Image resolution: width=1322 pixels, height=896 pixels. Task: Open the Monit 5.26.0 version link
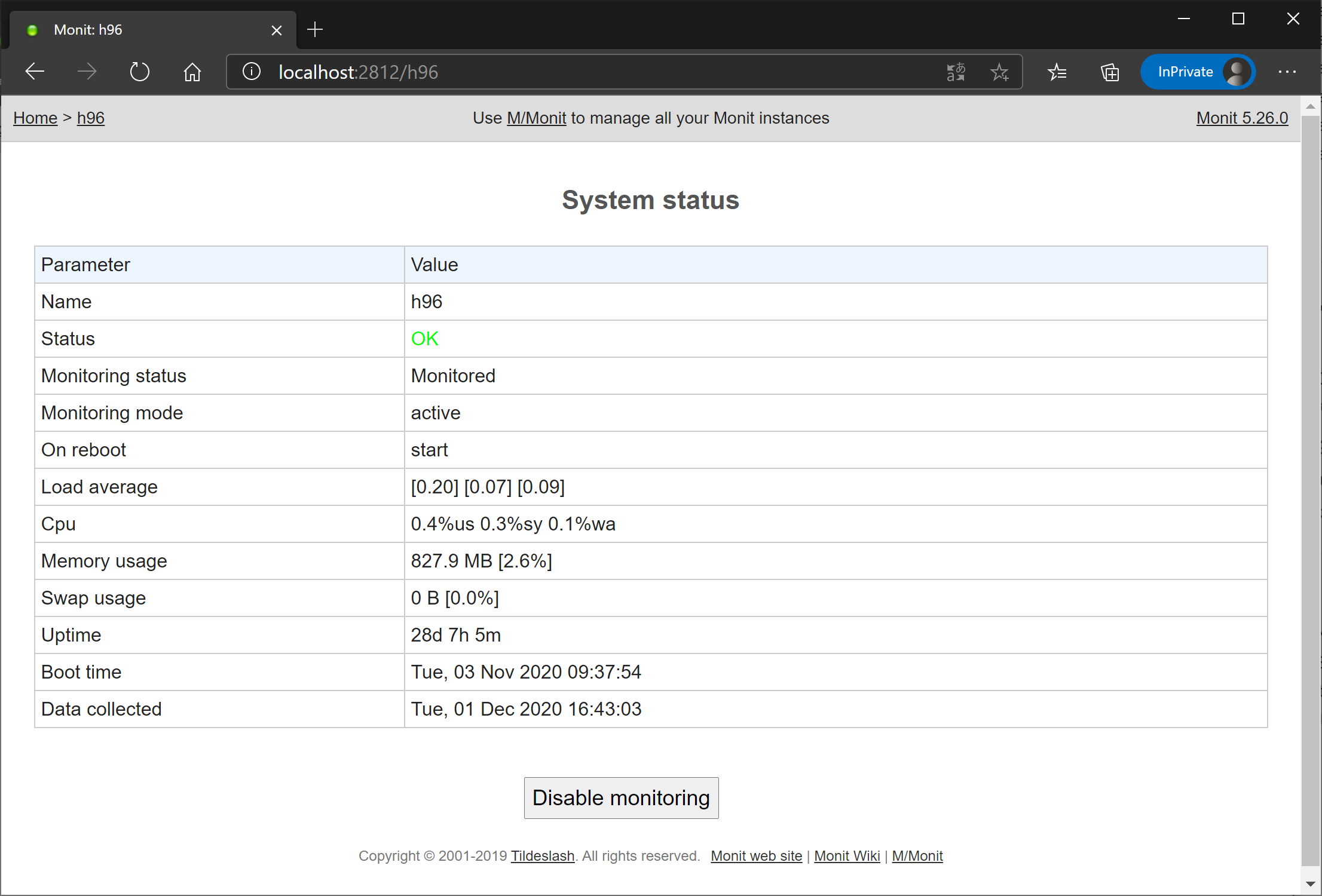coord(1241,118)
